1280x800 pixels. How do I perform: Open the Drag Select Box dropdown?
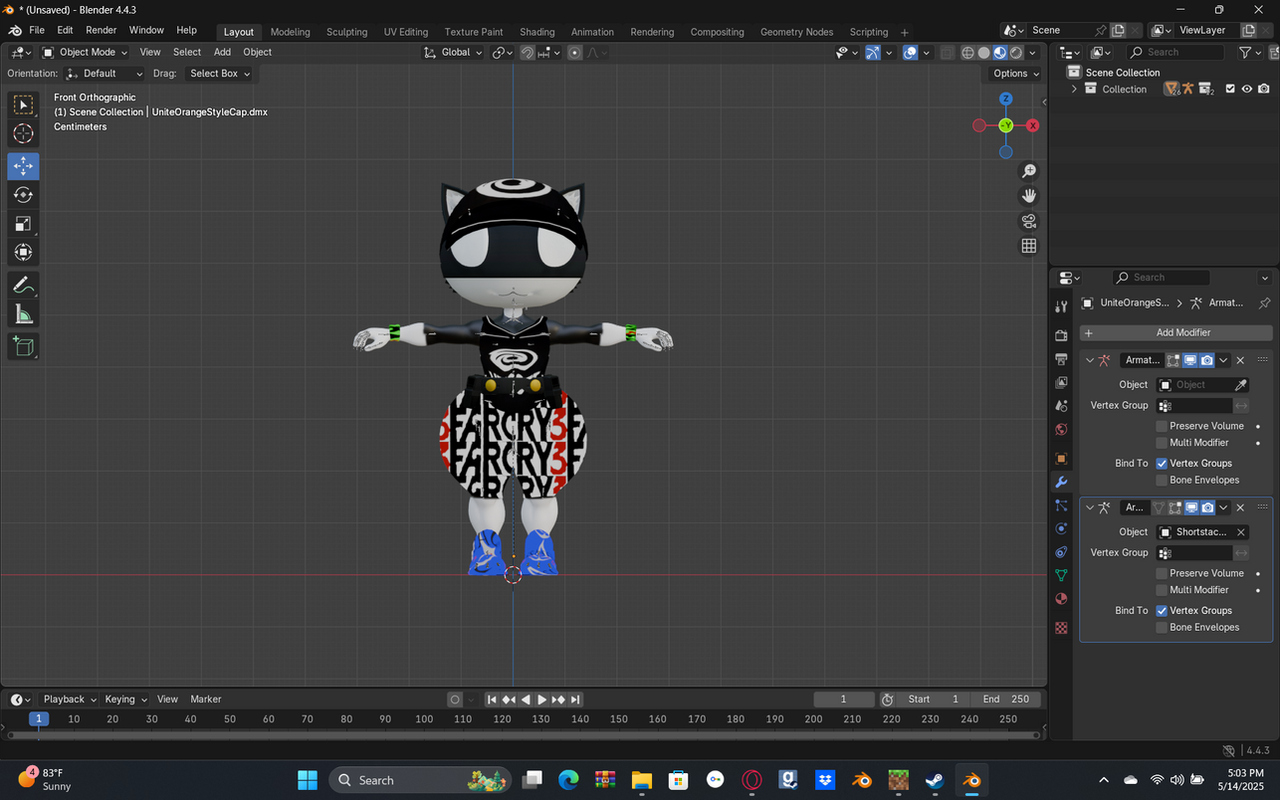[220, 73]
